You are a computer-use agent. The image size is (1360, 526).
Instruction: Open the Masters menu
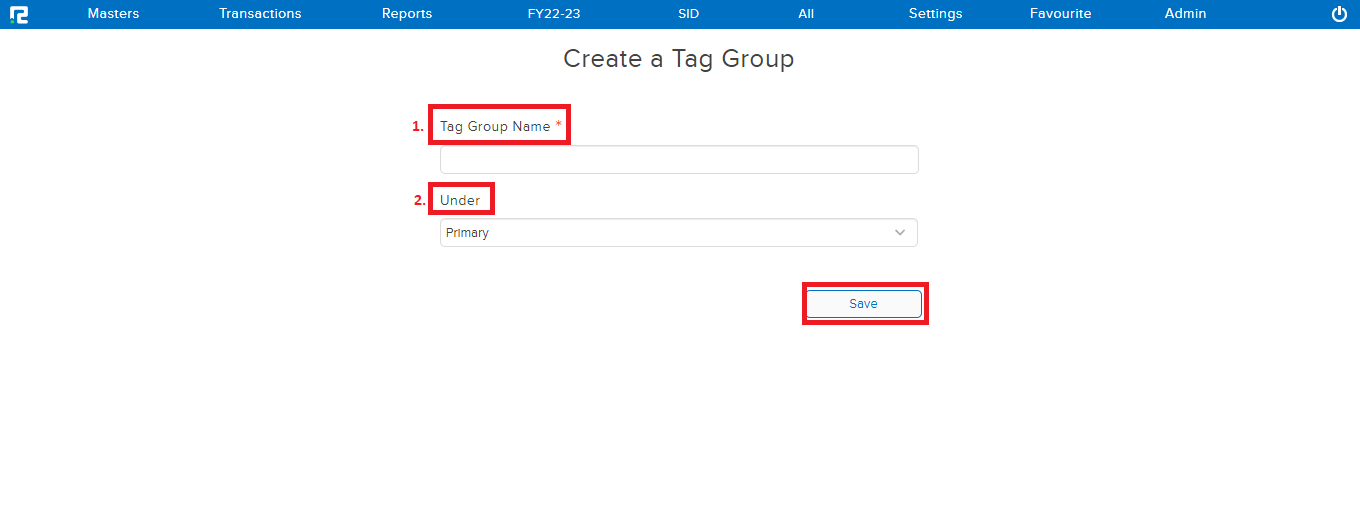click(x=113, y=14)
